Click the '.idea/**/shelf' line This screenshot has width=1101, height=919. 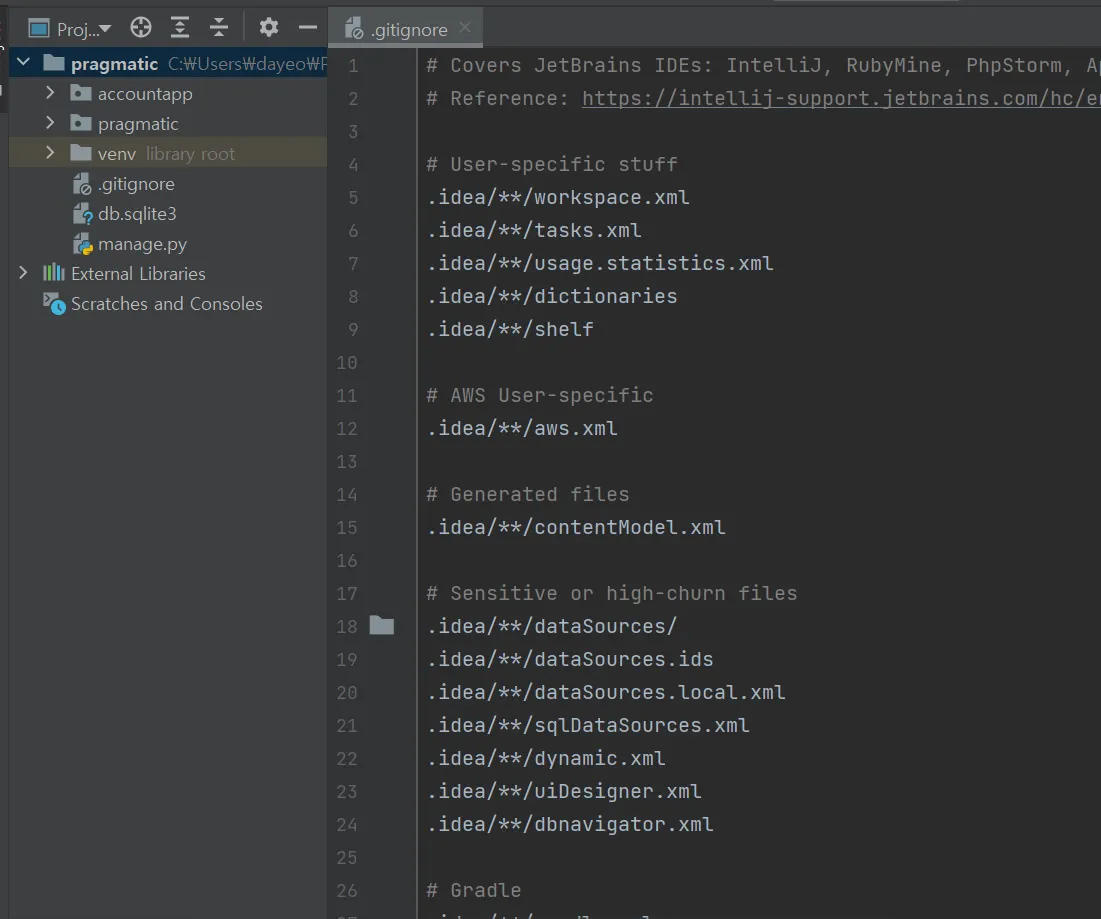510,329
